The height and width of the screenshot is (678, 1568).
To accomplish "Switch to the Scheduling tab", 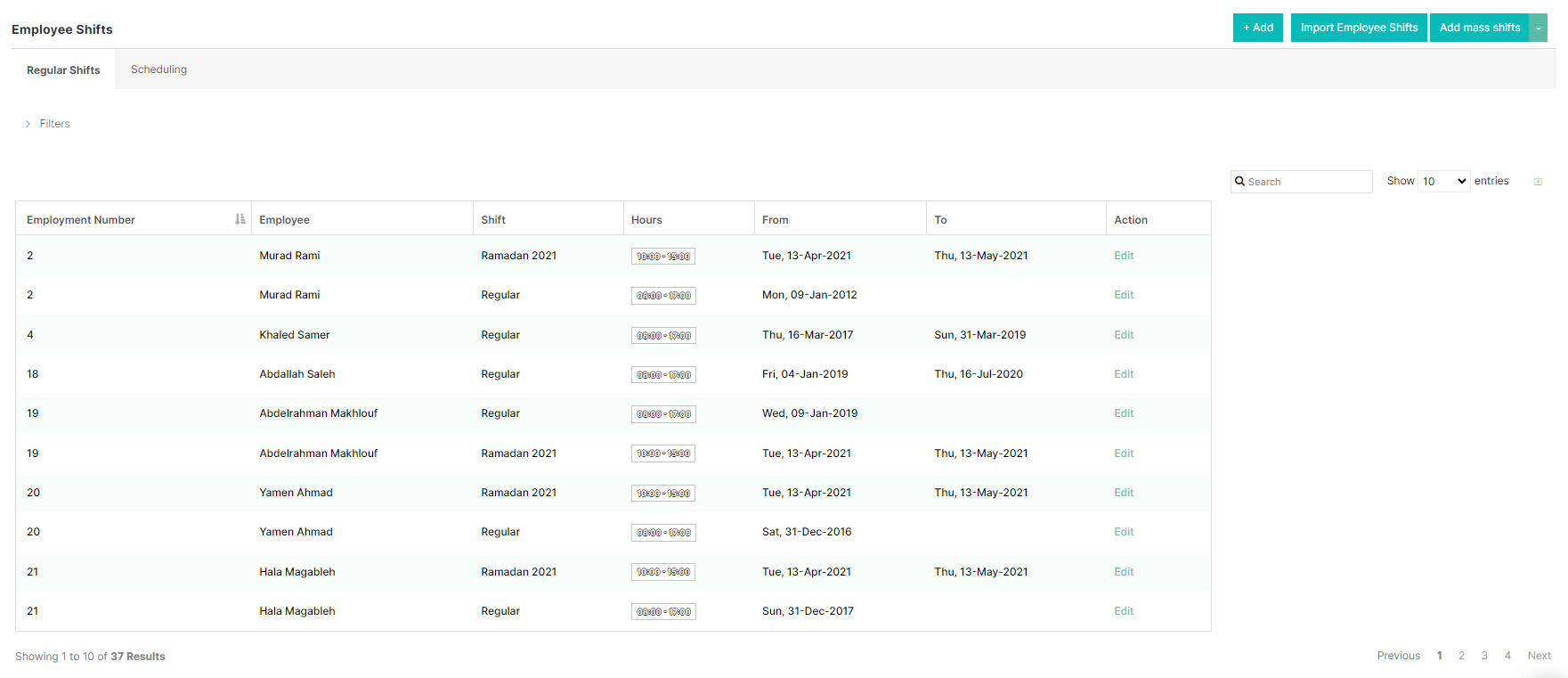I will point(158,69).
